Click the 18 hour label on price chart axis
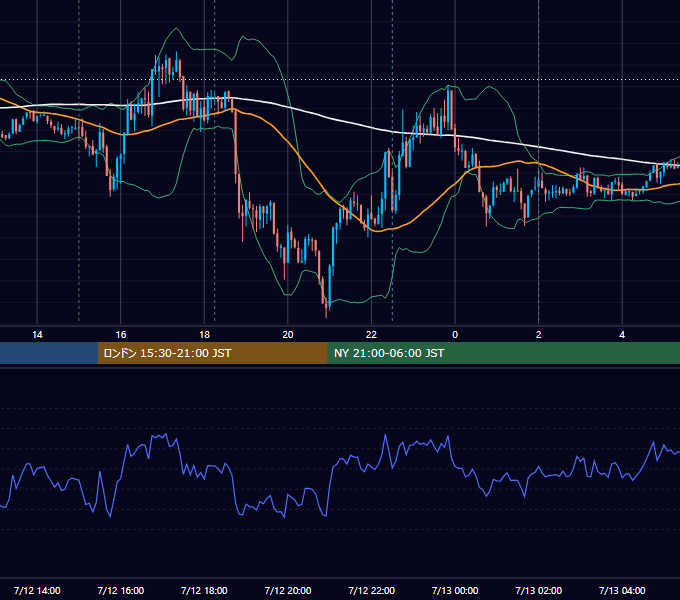 point(204,335)
